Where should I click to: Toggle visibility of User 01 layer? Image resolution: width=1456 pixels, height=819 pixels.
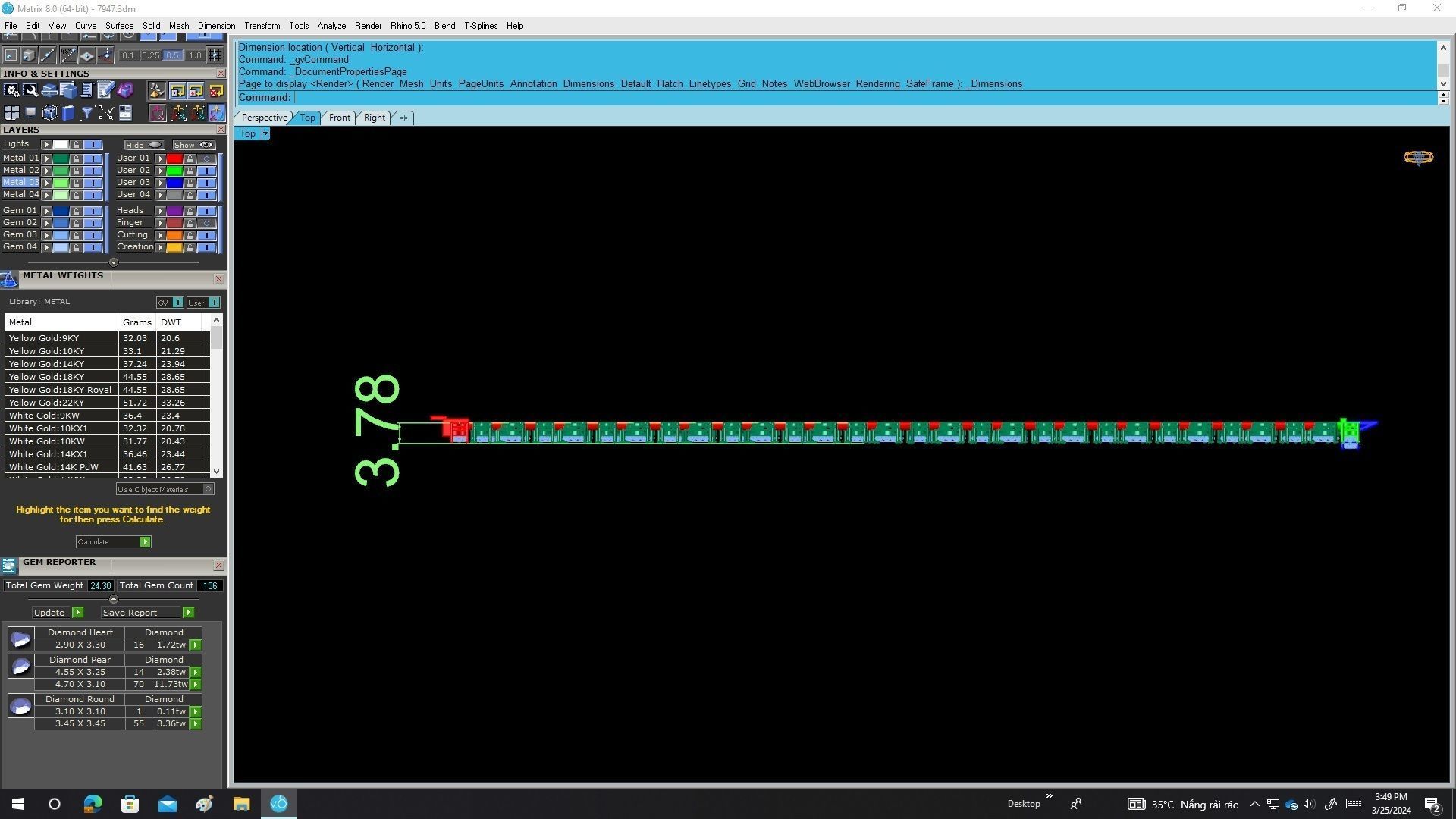click(206, 158)
